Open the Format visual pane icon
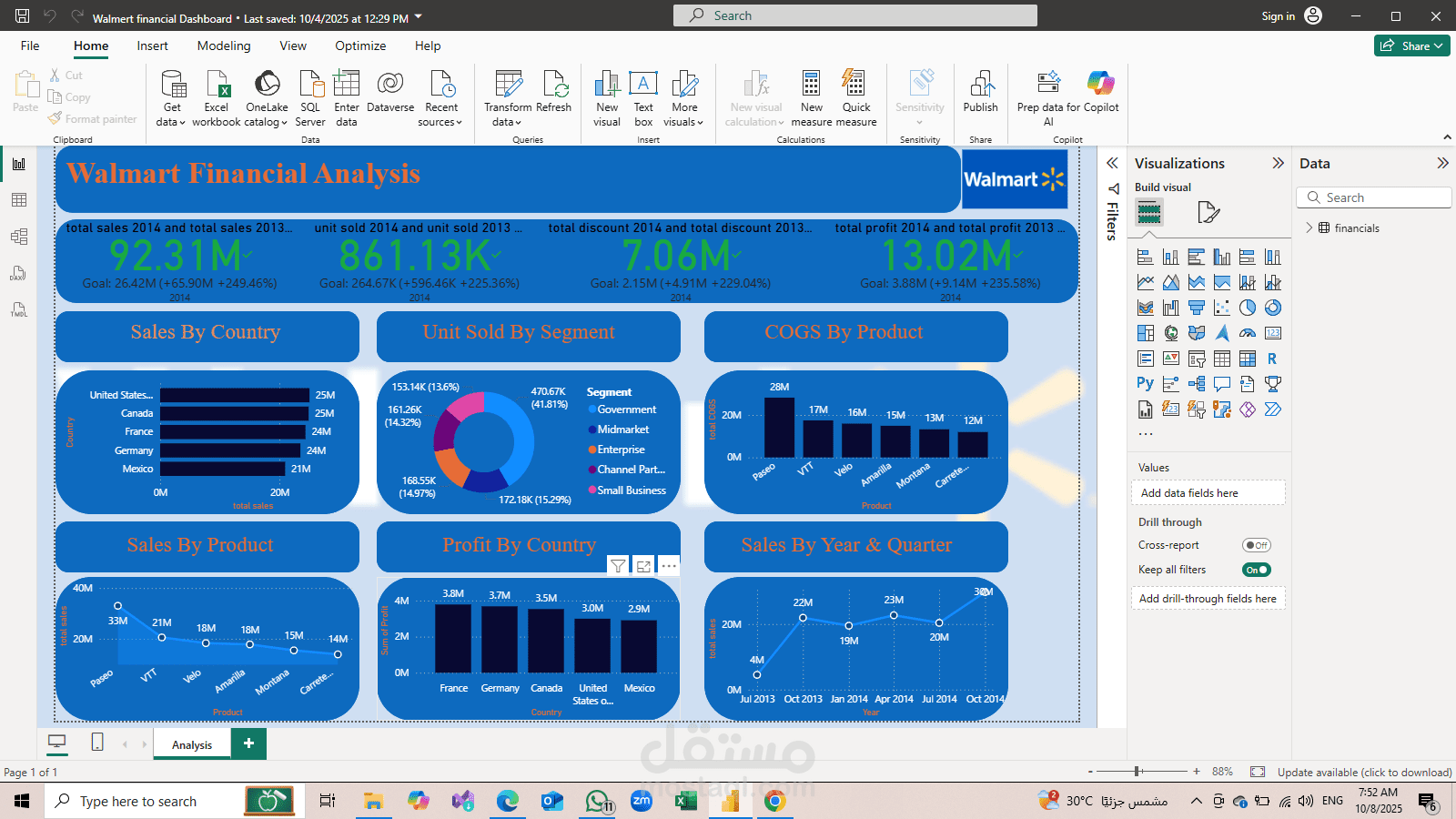Screen dimensions: 1456x819 pos(1208,213)
